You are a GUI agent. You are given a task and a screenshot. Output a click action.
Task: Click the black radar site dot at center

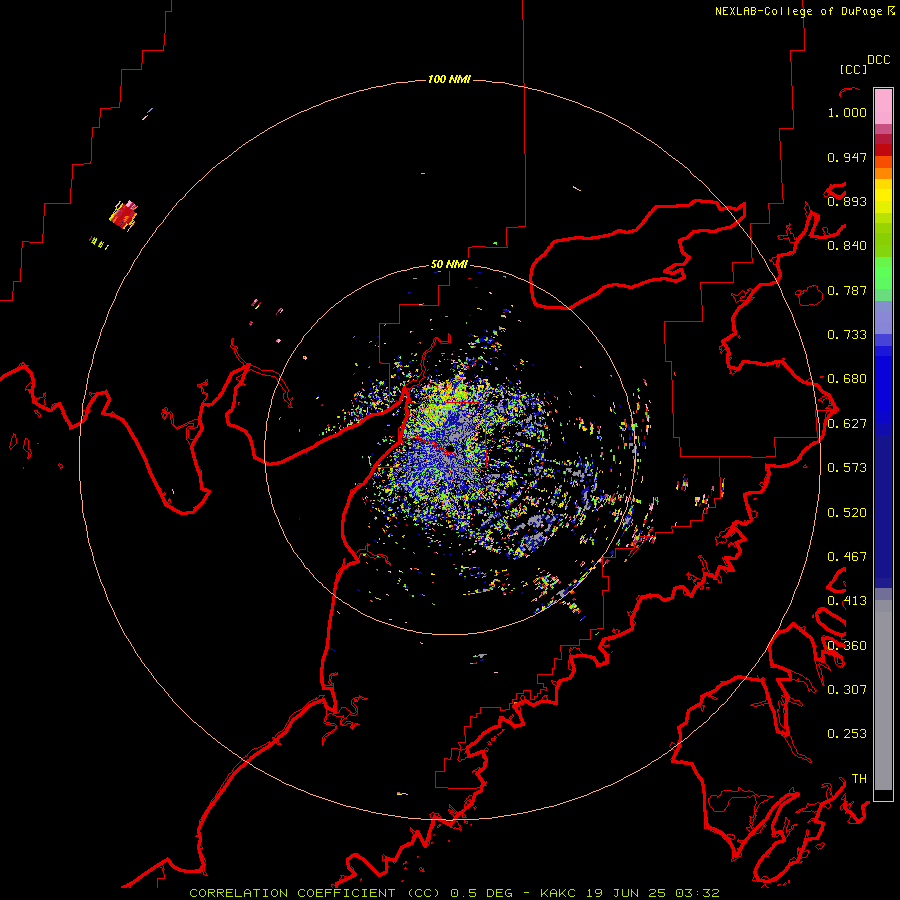(451, 449)
